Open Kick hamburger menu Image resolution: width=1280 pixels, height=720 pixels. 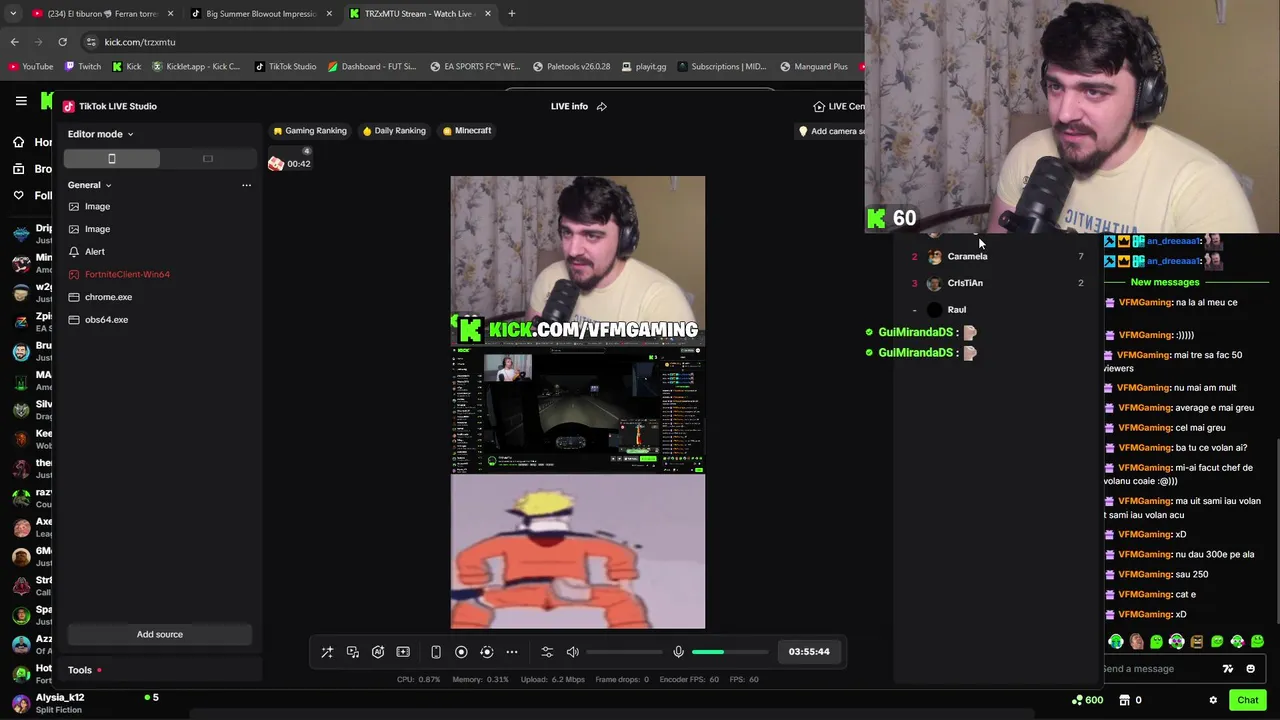pyautogui.click(x=21, y=101)
